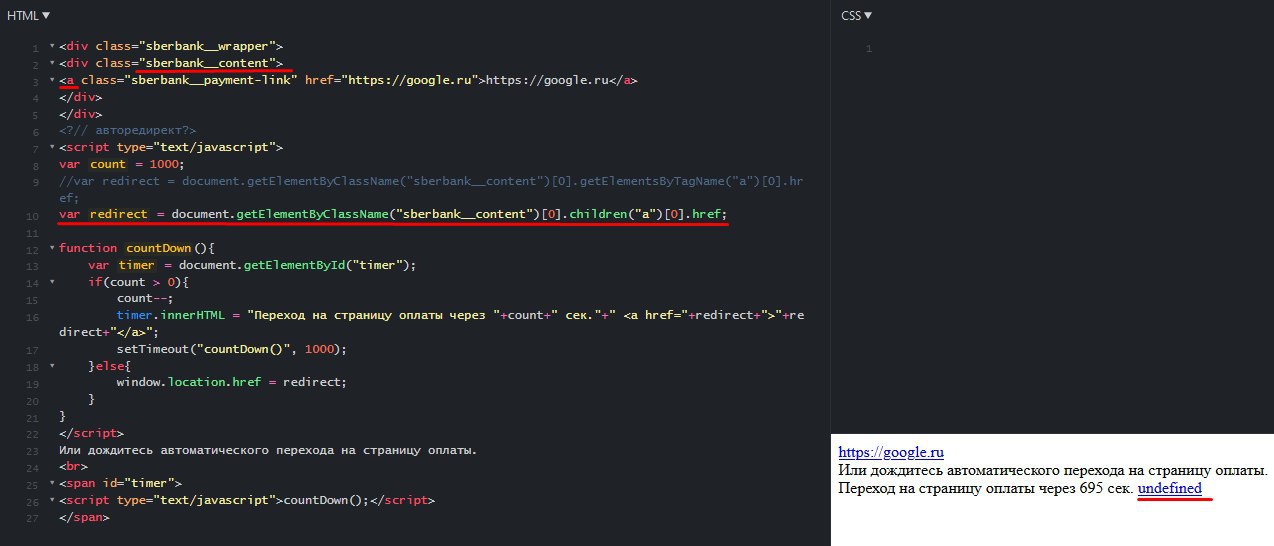The height and width of the screenshot is (546, 1274).
Task: Click the '<br>' tag on line 24
Action: point(73,467)
